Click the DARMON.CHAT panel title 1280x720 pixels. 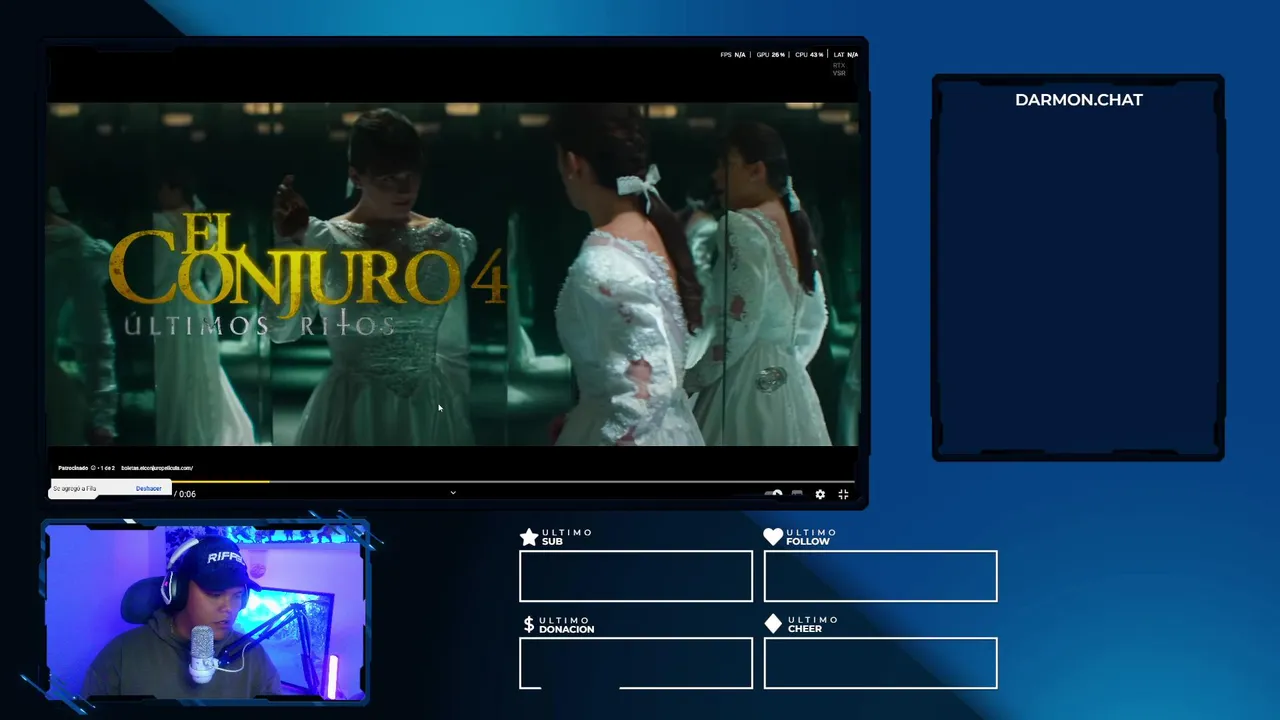coord(1078,100)
